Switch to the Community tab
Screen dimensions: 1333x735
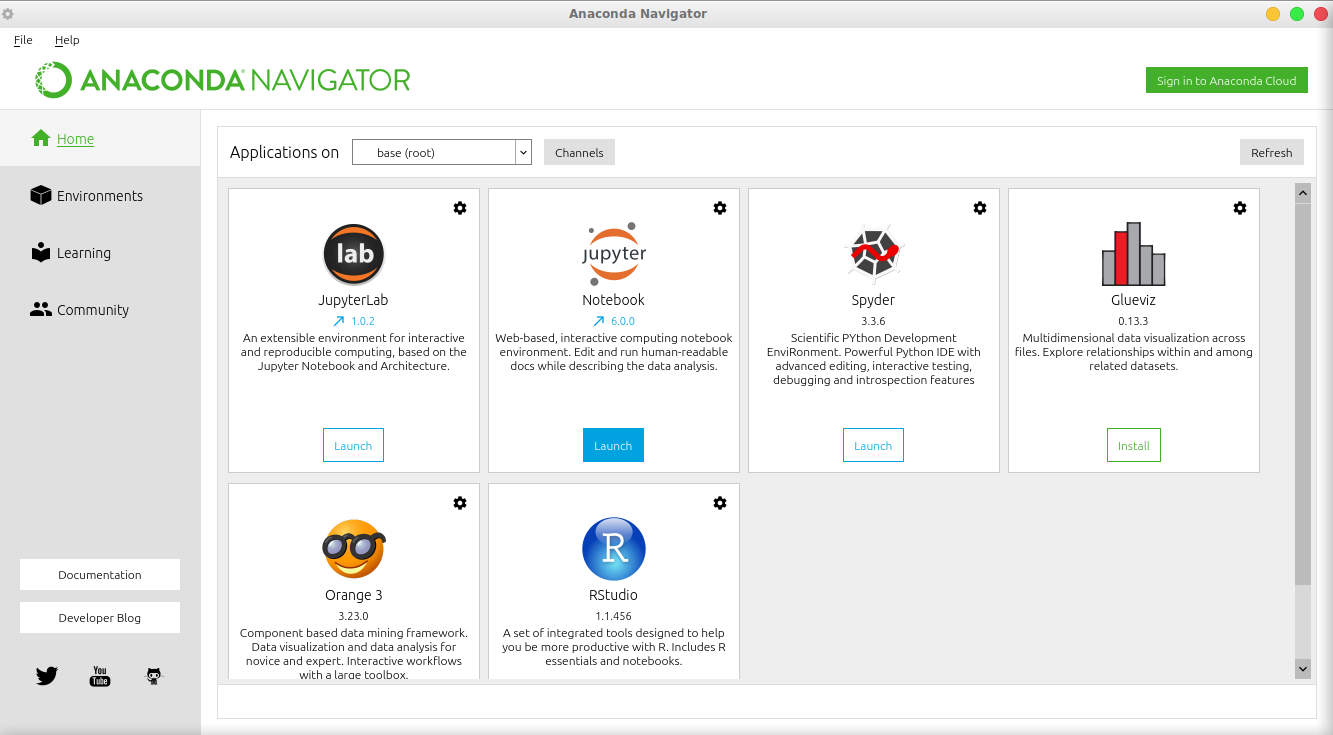[x=100, y=309]
